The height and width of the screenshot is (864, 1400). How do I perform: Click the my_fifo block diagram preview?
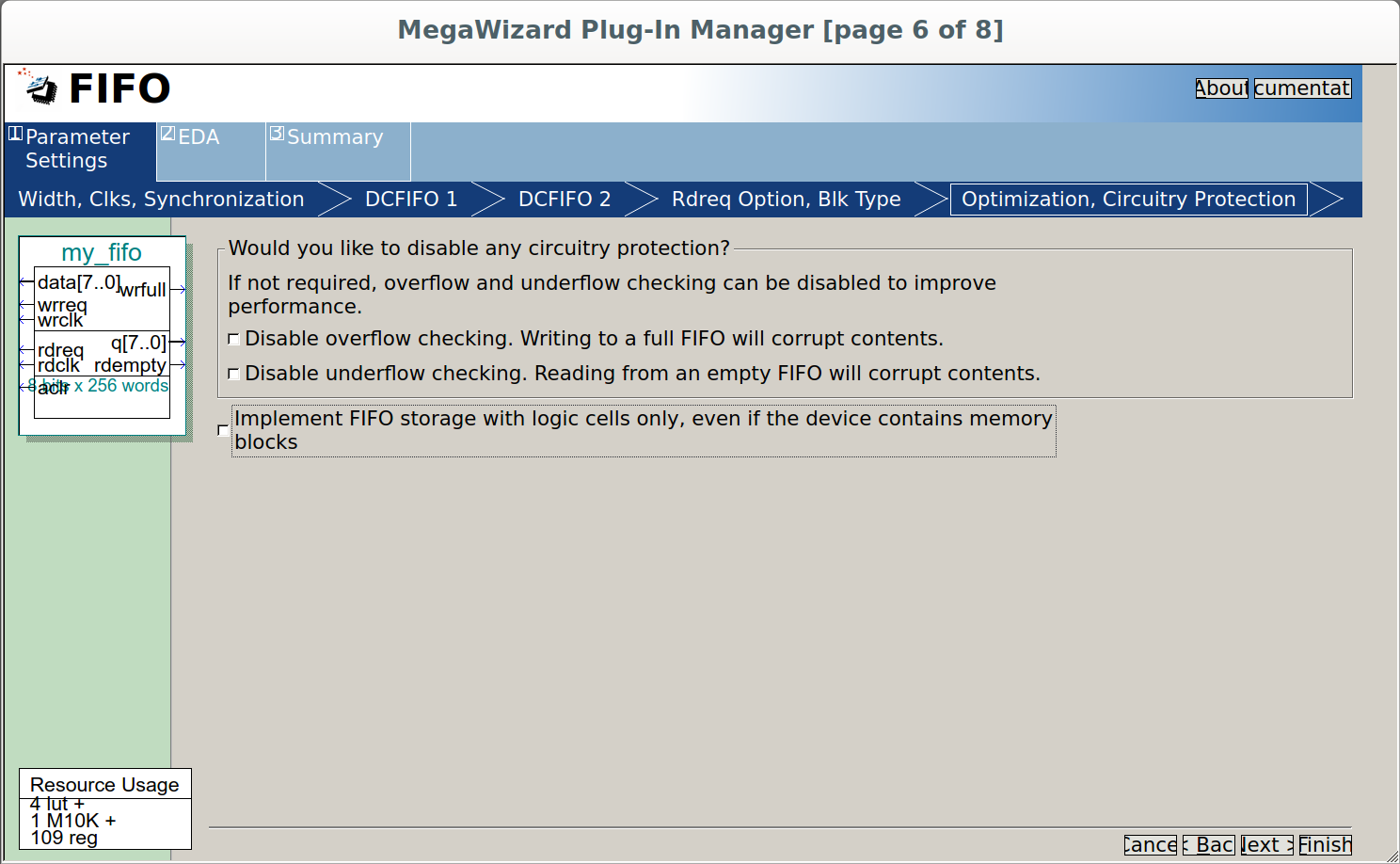(103, 336)
